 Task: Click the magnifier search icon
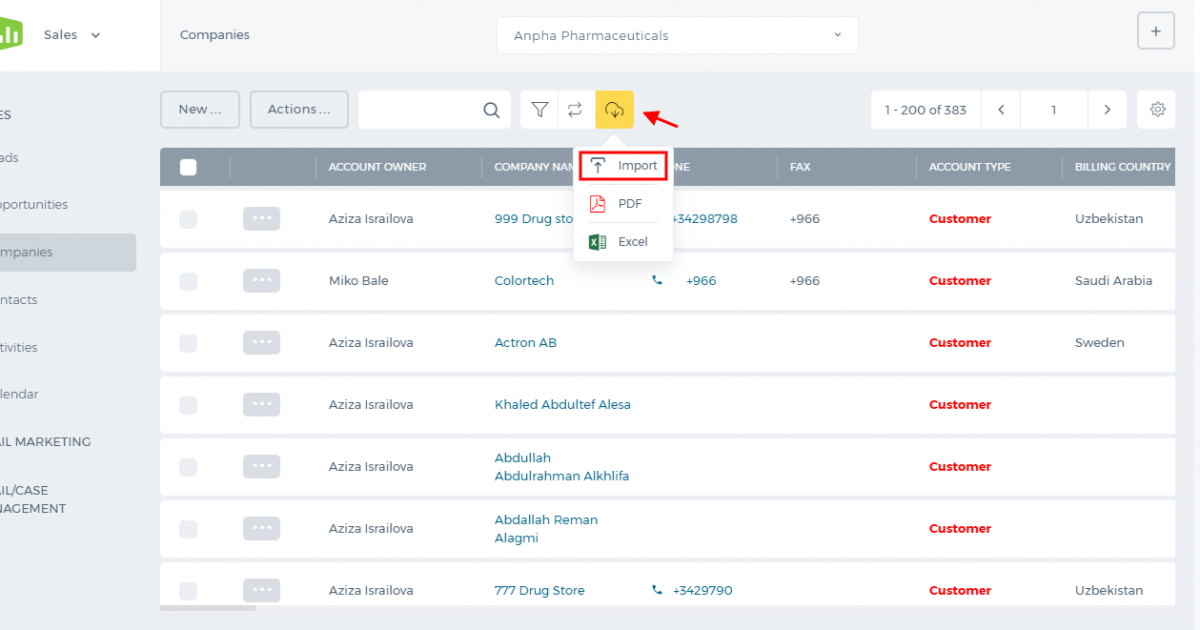(x=491, y=110)
